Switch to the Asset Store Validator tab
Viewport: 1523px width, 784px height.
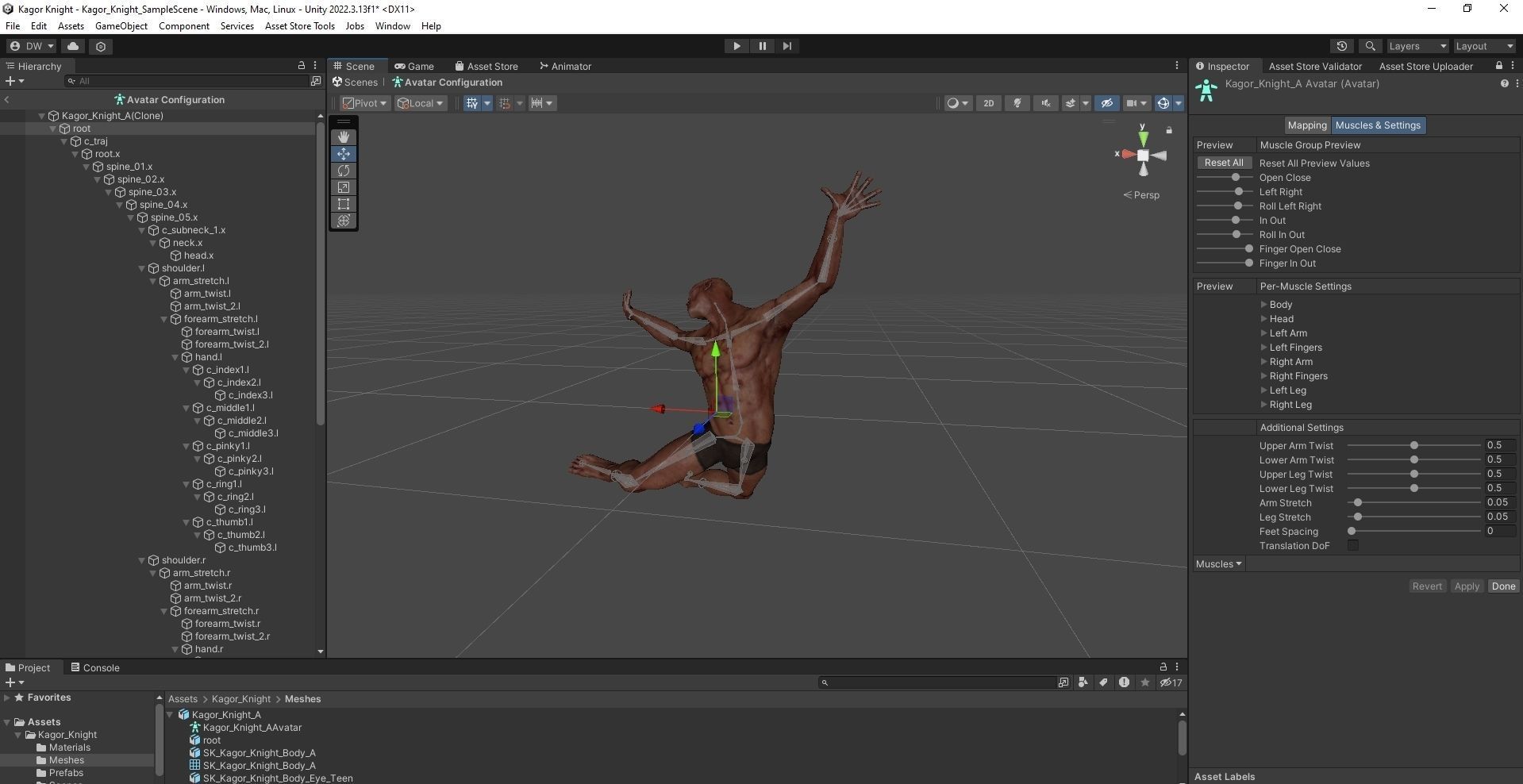pyautogui.click(x=1315, y=66)
